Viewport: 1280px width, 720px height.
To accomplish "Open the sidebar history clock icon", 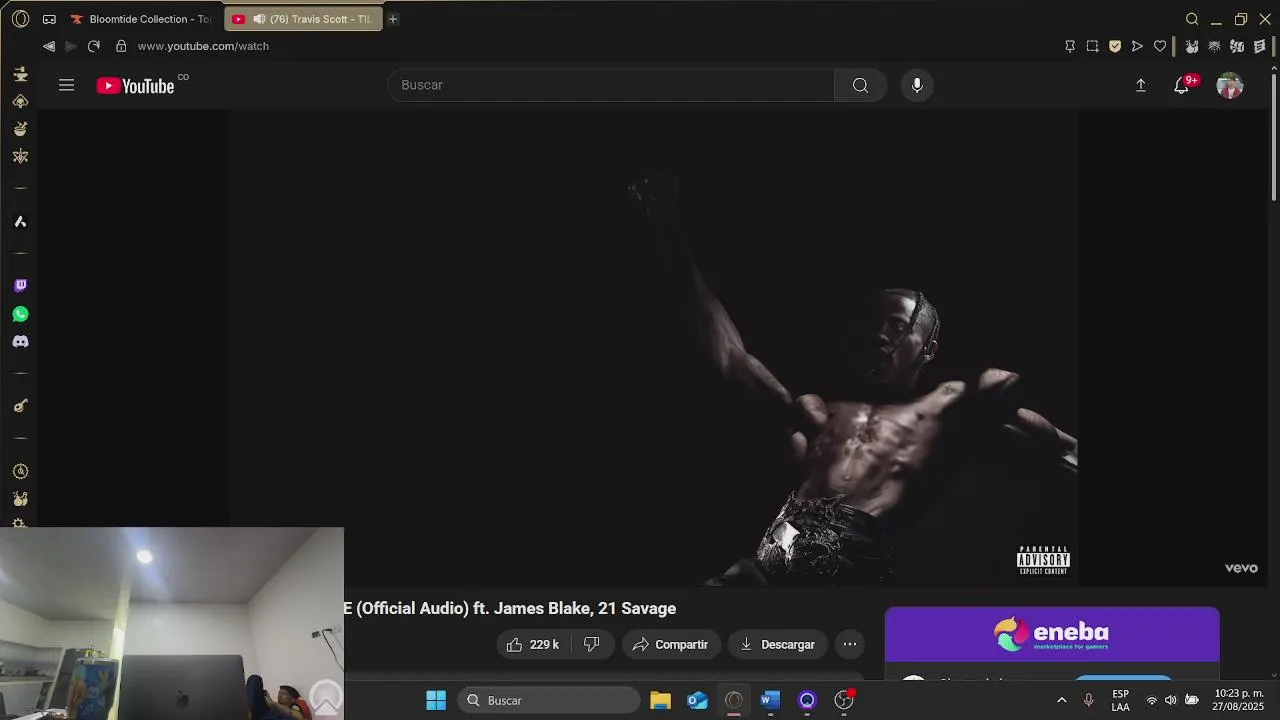I will click(20, 471).
